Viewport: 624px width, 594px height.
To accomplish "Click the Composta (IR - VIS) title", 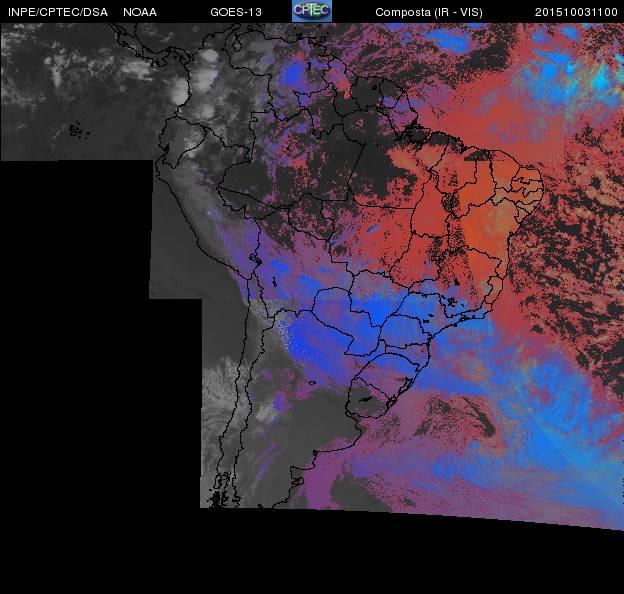I will (x=429, y=12).
